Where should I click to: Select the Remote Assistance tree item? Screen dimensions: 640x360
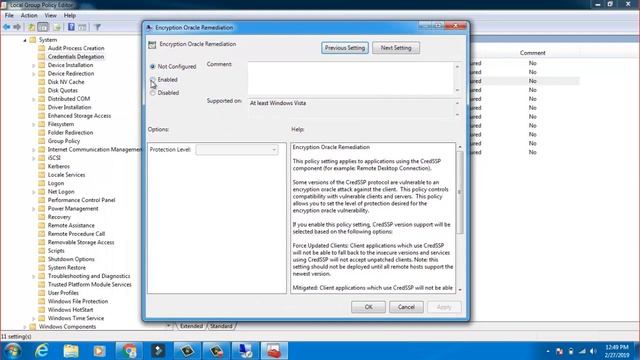click(71, 225)
